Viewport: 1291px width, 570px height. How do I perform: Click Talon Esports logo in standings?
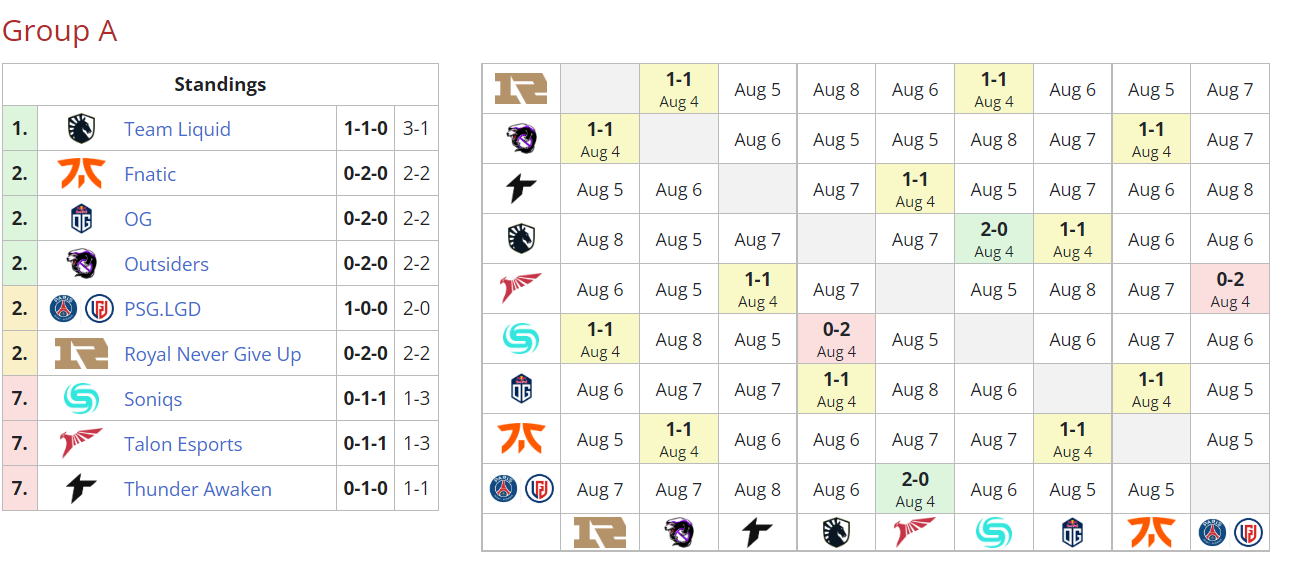[x=81, y=444]
